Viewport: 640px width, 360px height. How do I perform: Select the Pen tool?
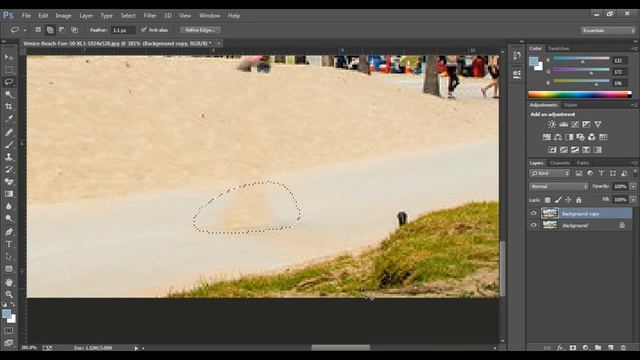click(9, 232)
